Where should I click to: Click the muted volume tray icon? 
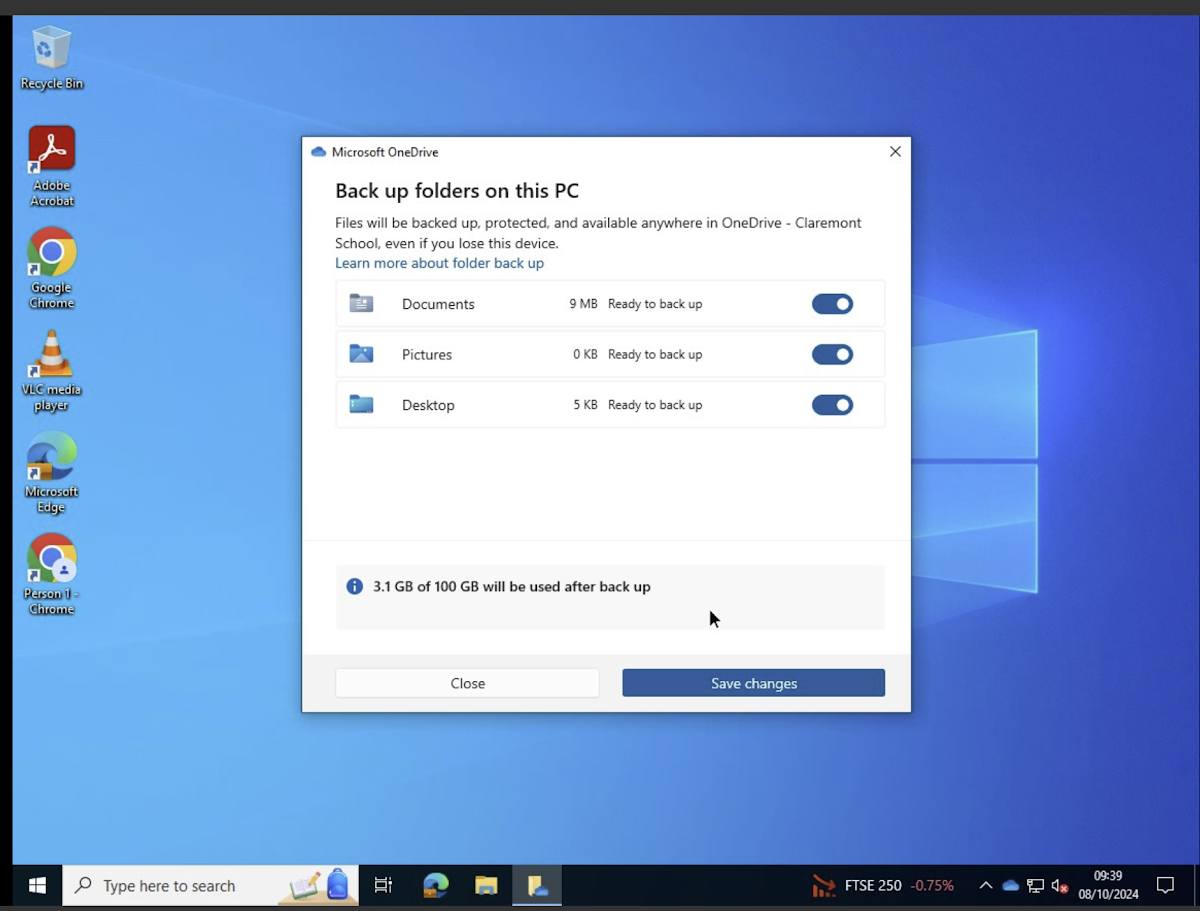[x=1060, y=886]
